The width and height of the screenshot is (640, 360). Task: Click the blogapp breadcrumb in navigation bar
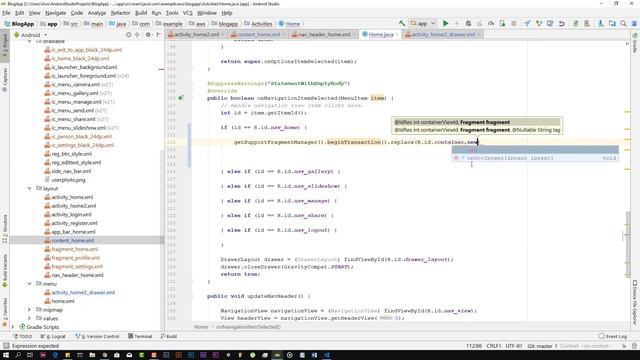pyautogui.click(x=225, y=24)
